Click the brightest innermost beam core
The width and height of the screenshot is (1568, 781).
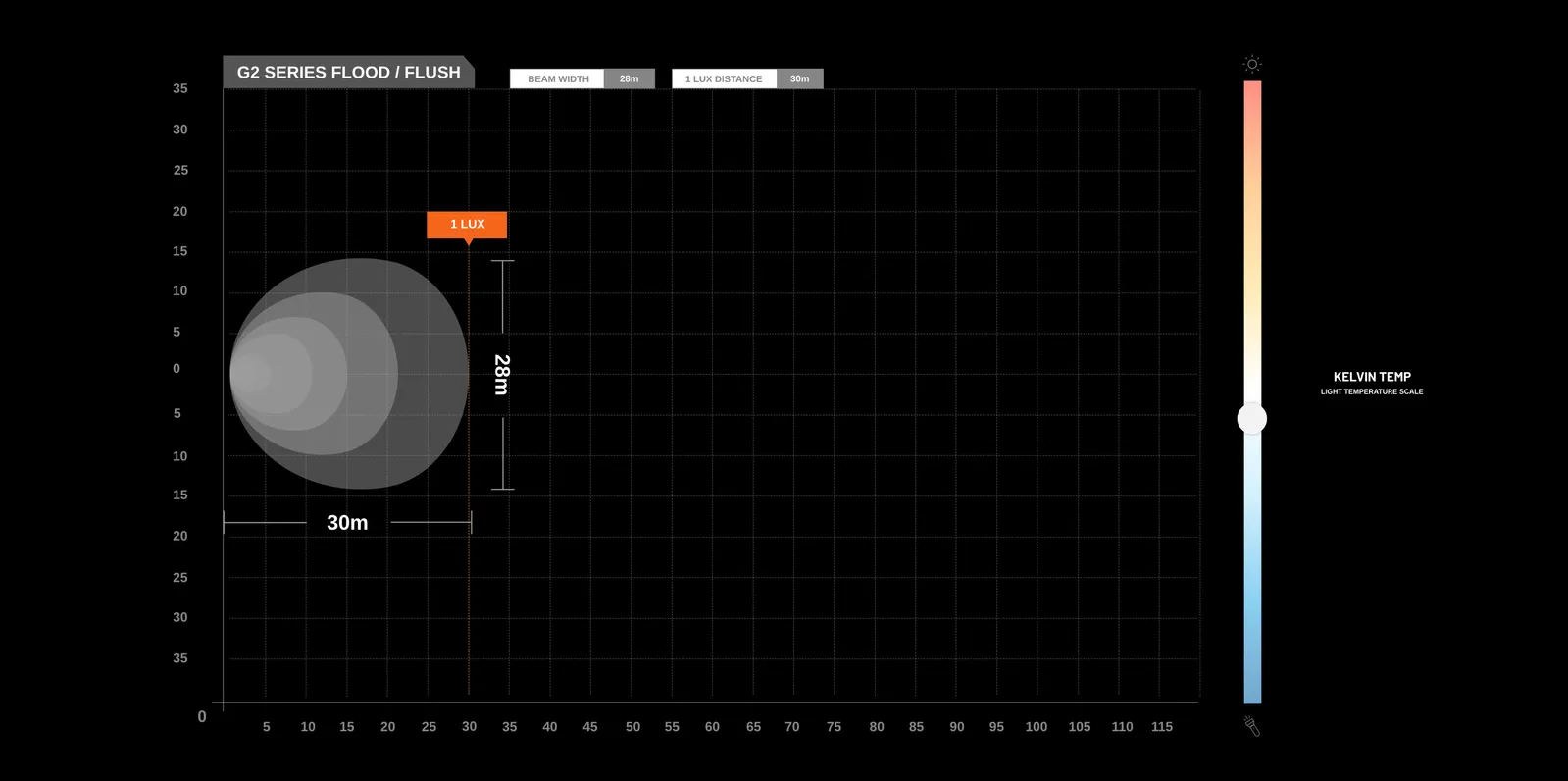pyautogui.click(x=249, y=374)
